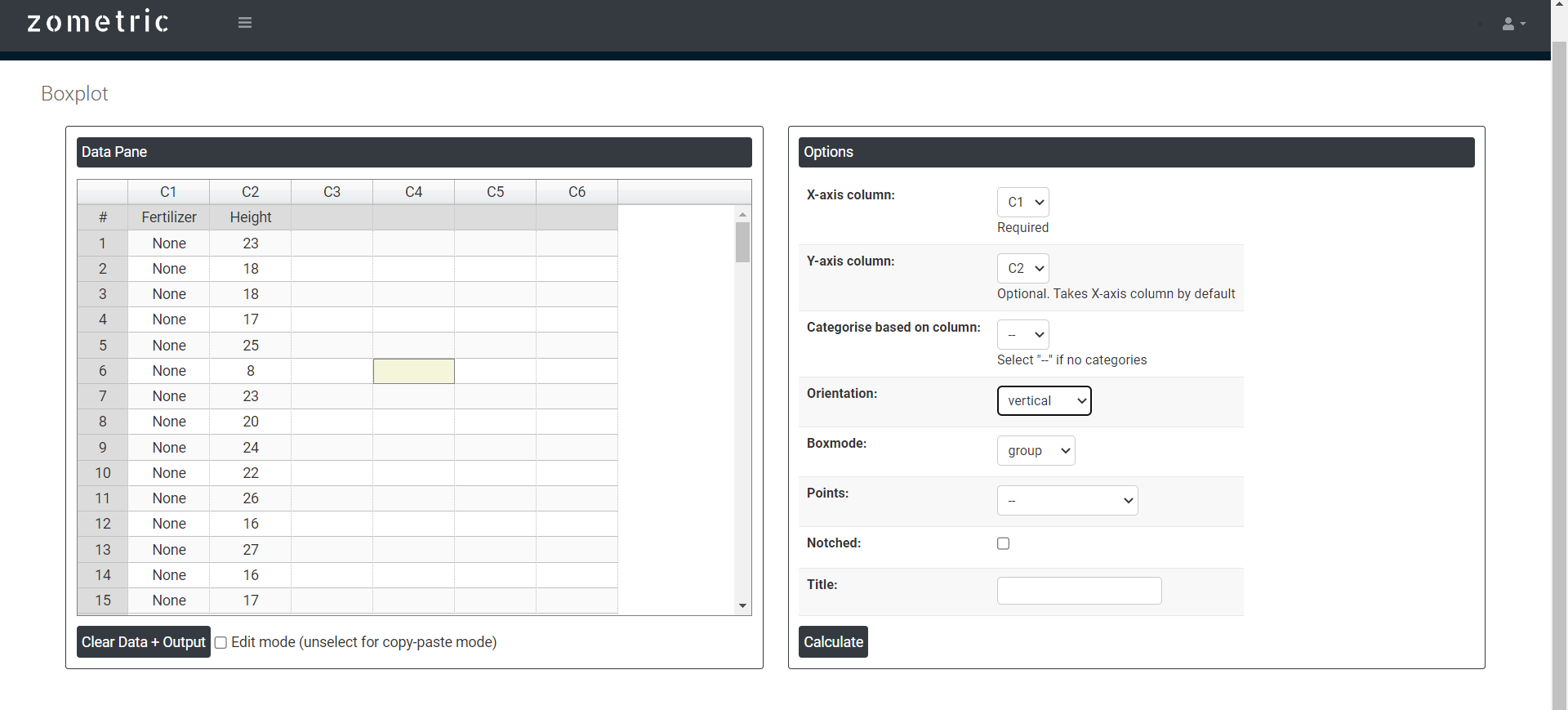
Task: Select the C1 column header
Action: [x=168, y=192]
